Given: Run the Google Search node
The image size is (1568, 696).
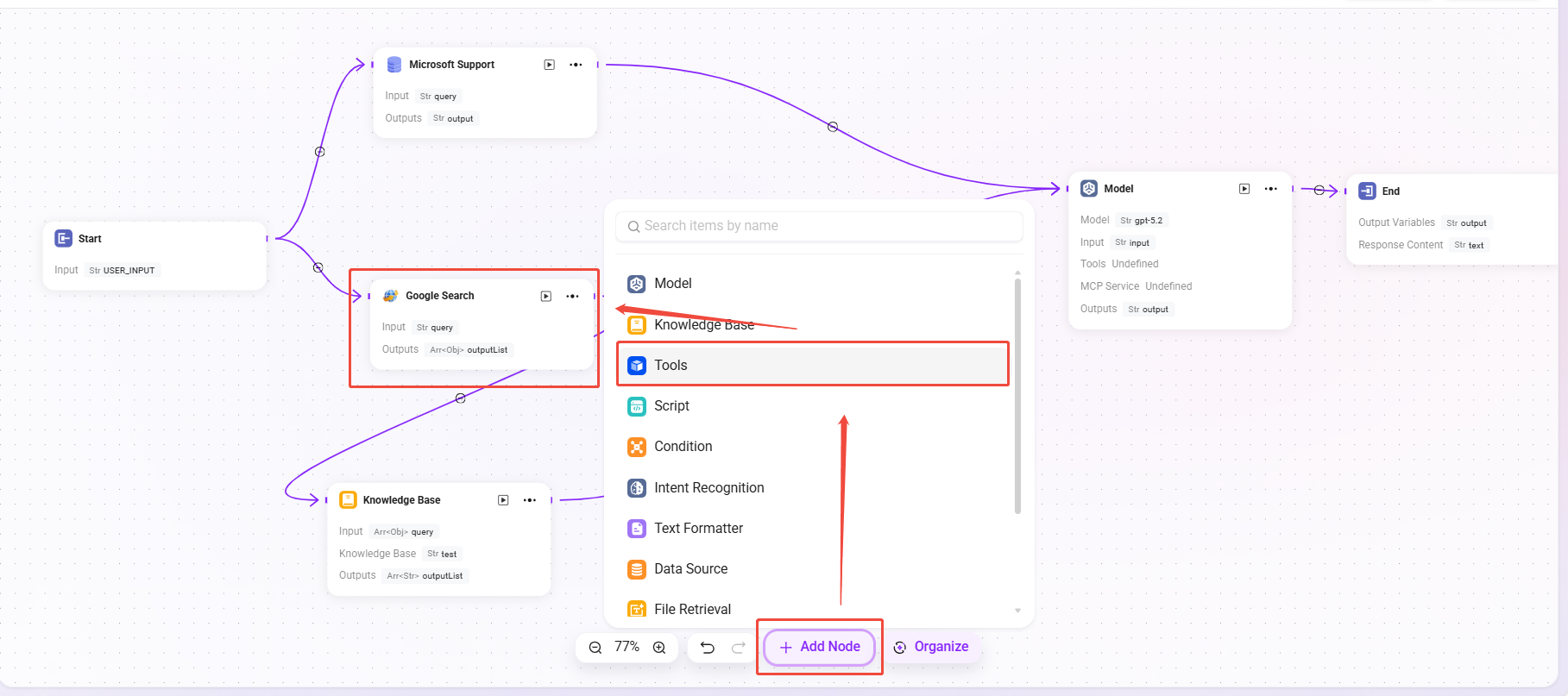Looking at the screenshot, I should point(545,296).
